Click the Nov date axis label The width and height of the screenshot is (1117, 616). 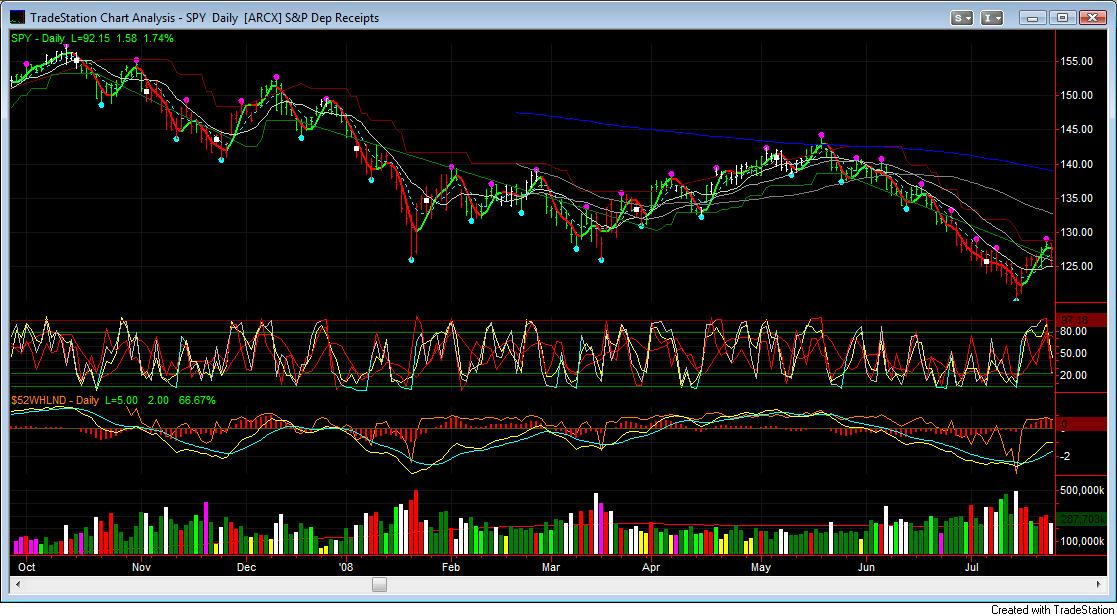tap(141, 568)
